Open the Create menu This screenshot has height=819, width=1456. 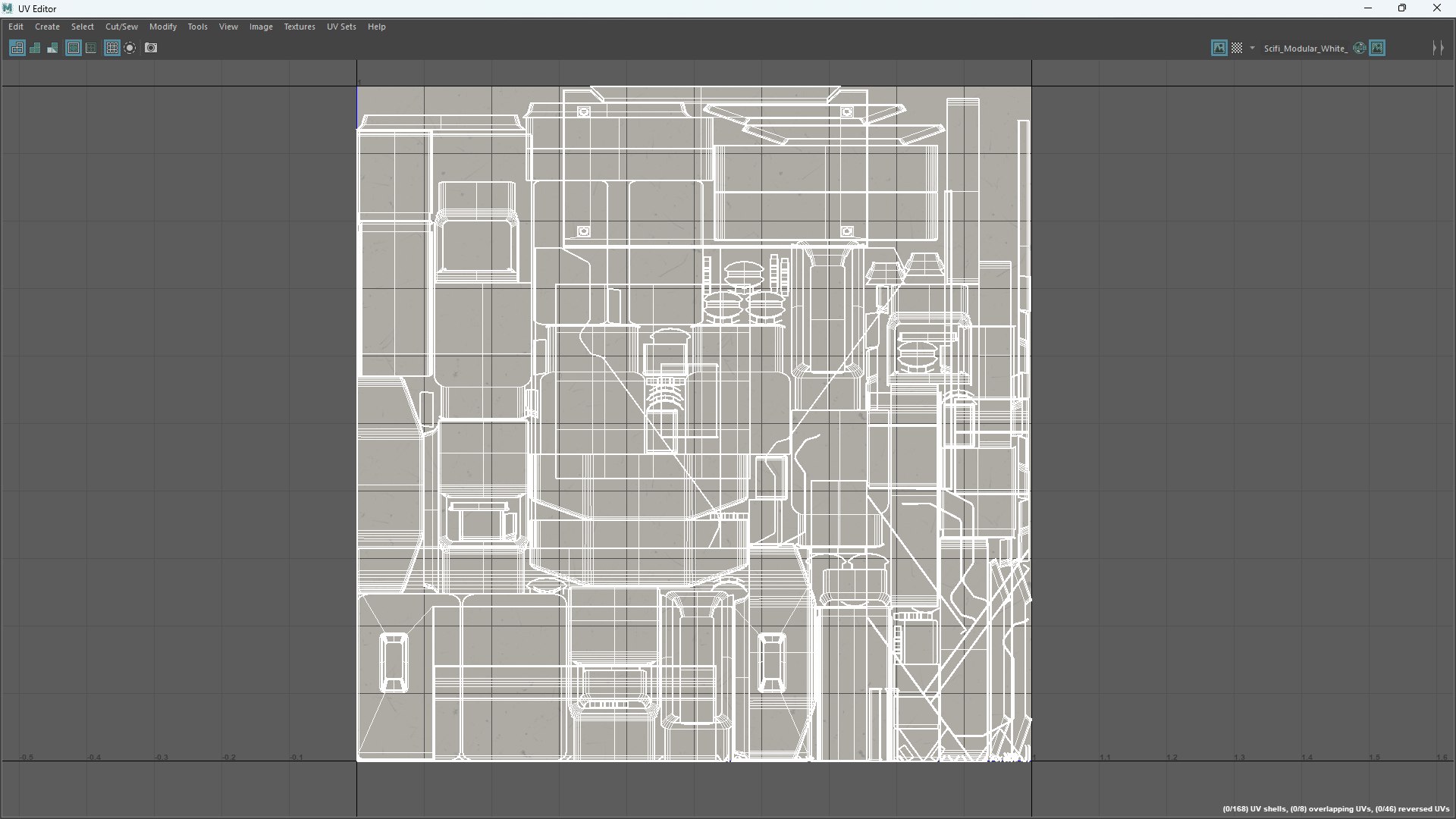47,27
